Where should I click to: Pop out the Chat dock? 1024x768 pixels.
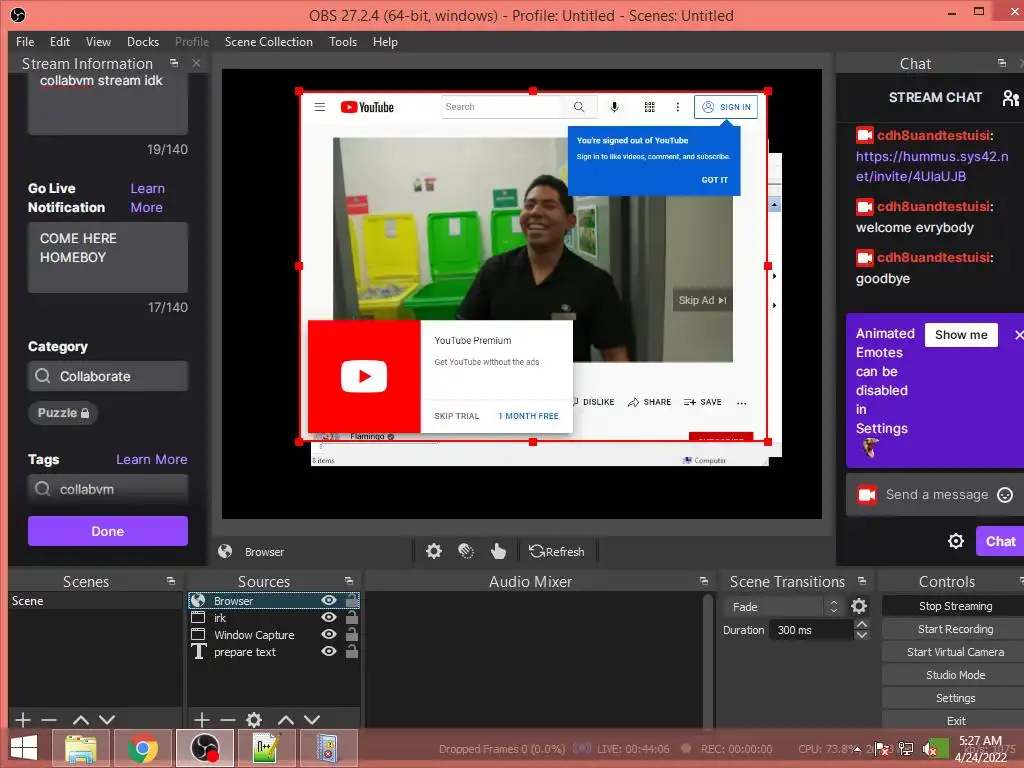pos(1002,63)
